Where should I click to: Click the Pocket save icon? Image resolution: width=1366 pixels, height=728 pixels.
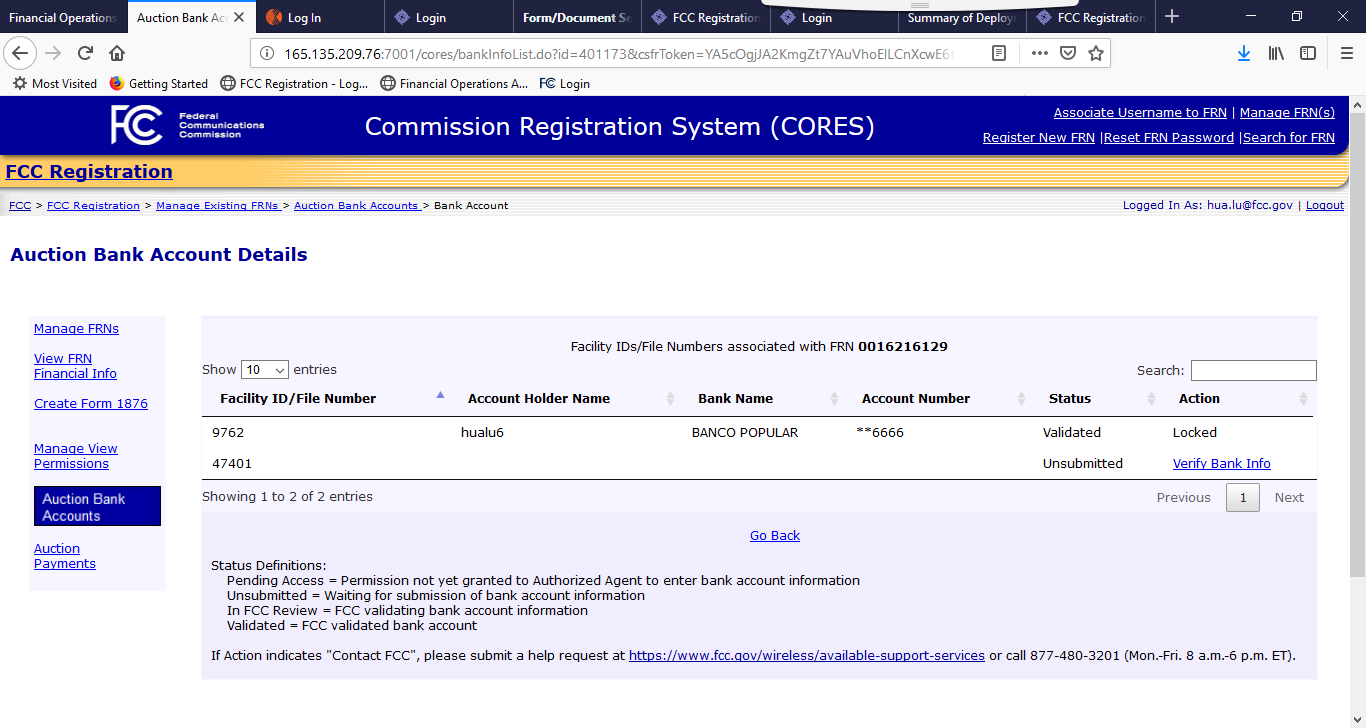(x=1068, y=53)
